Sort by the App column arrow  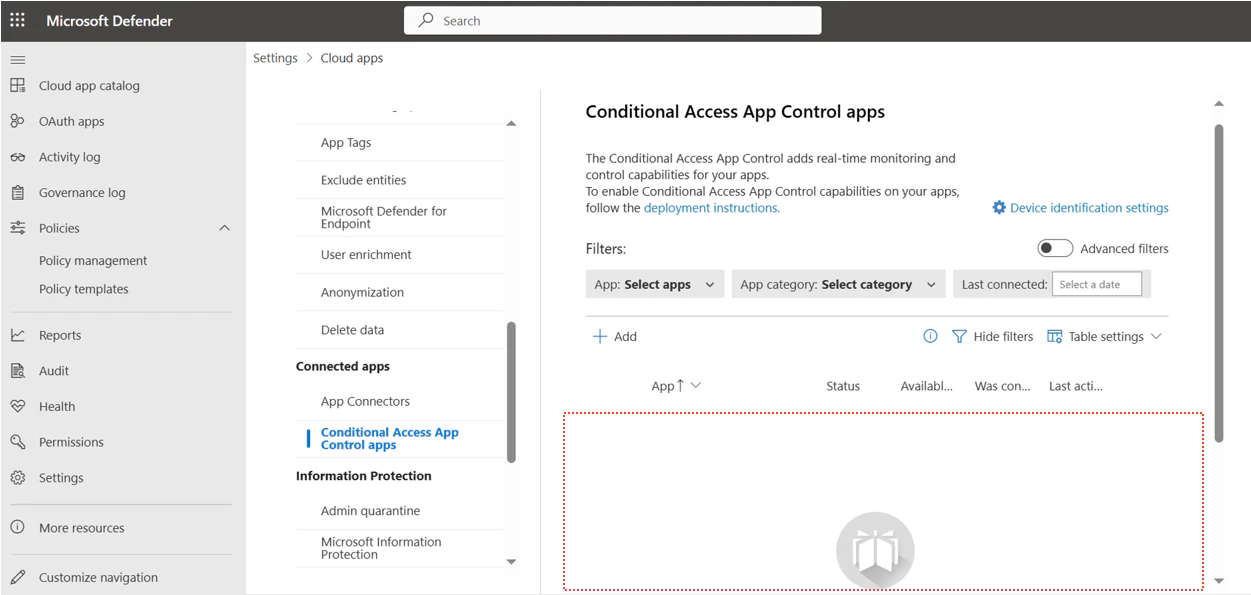click(x=681, y=385)
